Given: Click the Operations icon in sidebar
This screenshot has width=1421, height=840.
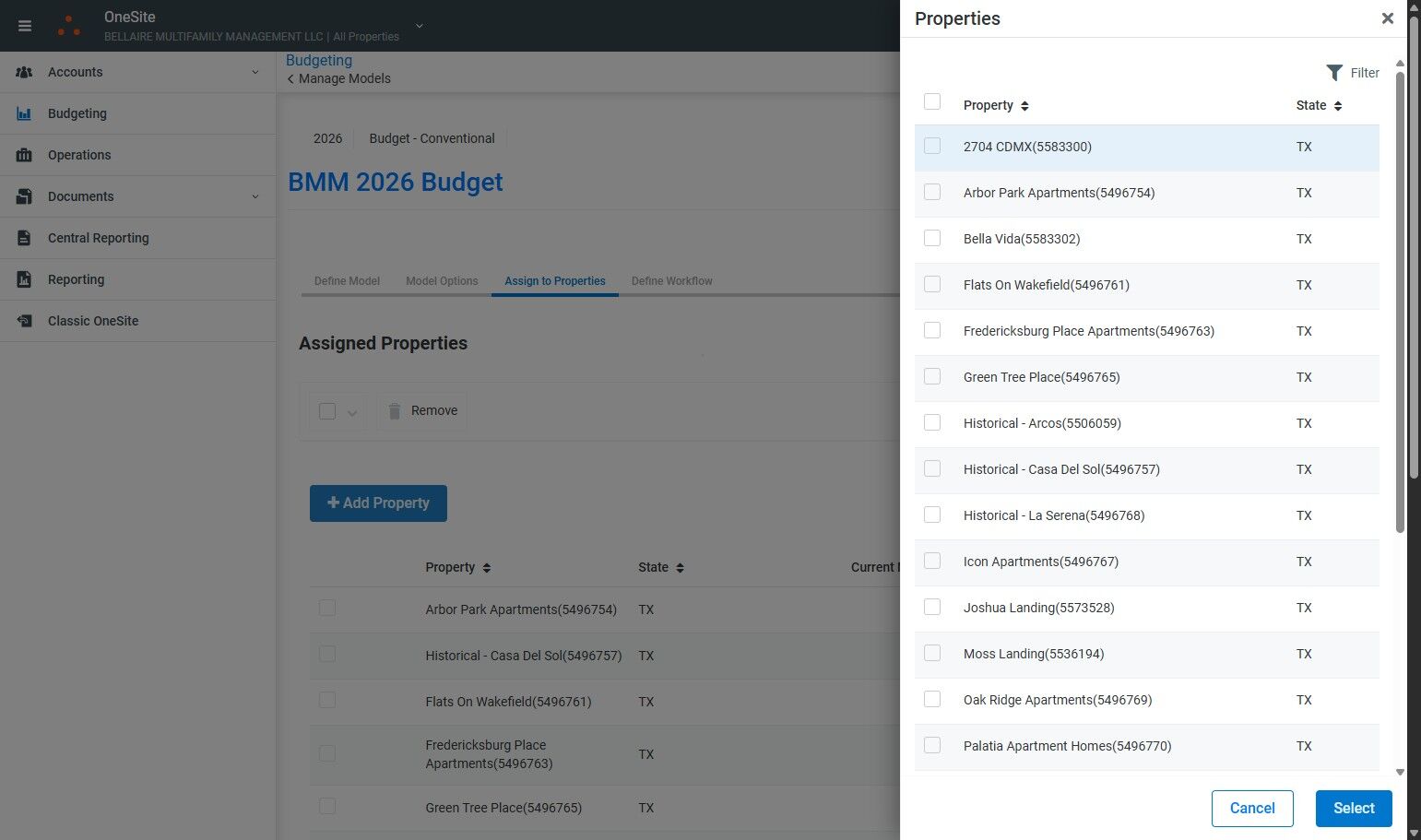Looking at the screenshot, I should [x=24, y=155].
